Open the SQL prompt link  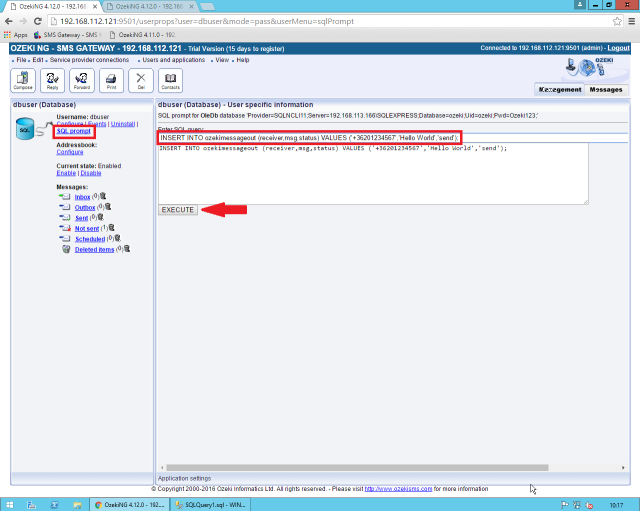tap(73, 131)
